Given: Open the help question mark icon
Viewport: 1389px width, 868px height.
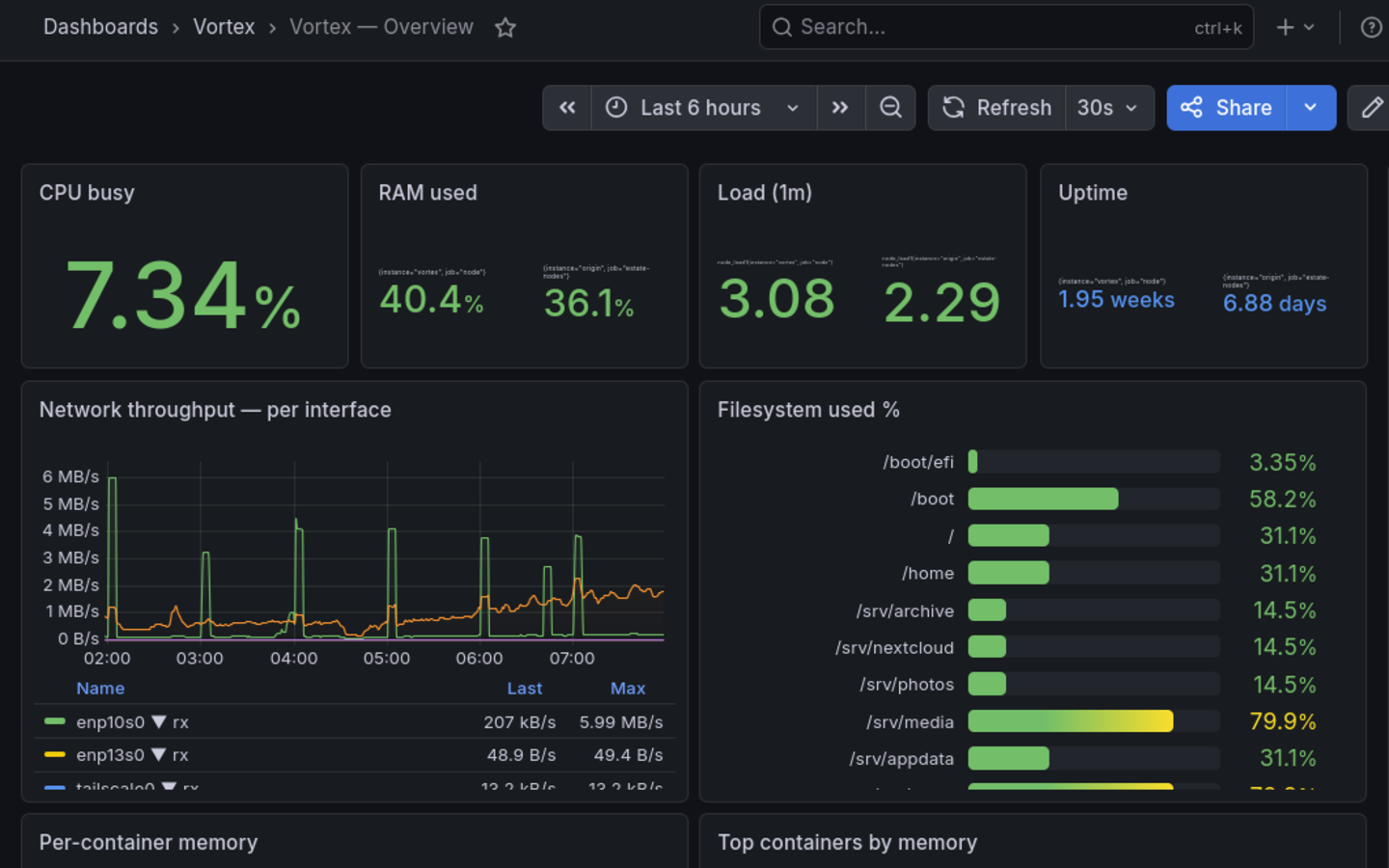Looking at the screenshot, I should 1371,28.
